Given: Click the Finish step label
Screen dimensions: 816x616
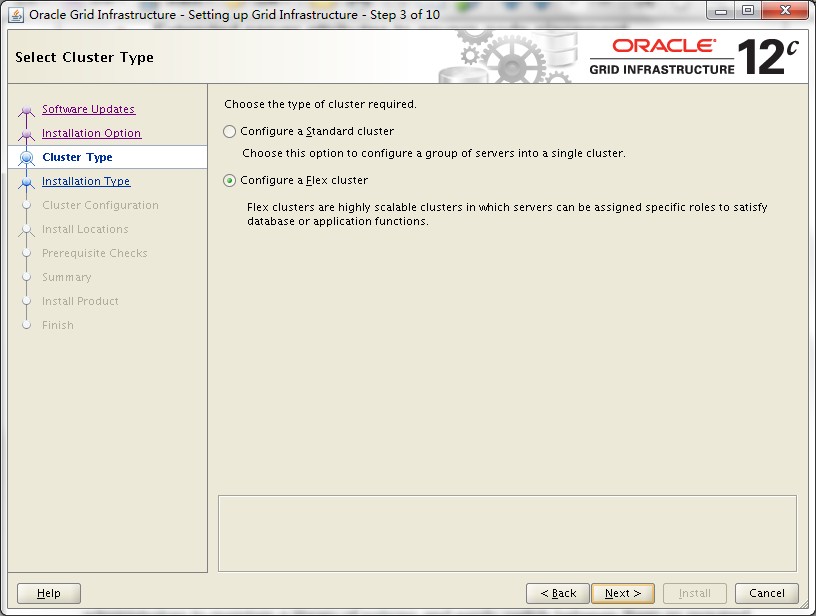Looking at the screenshot, I should (58, 325).
